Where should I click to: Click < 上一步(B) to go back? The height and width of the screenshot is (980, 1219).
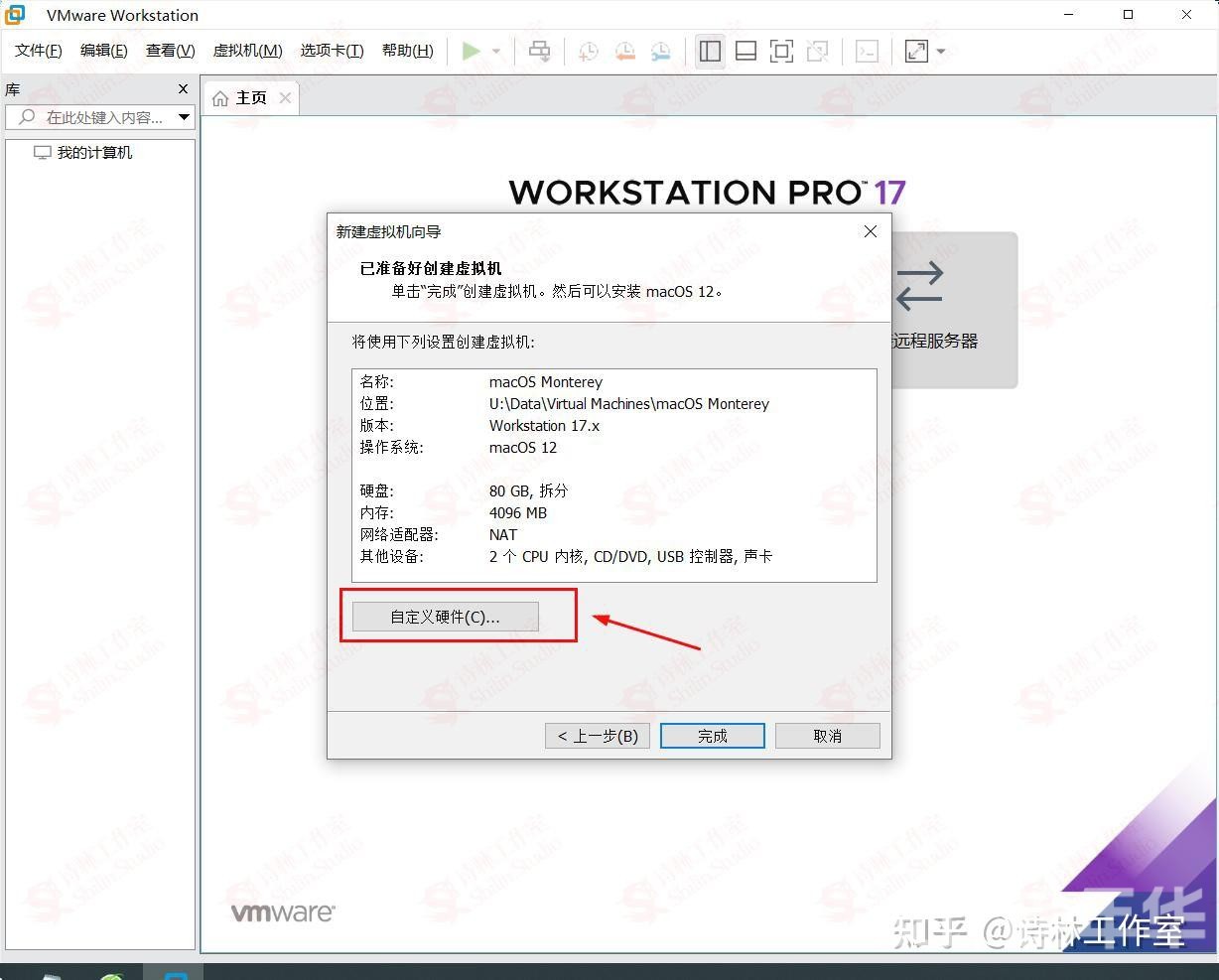(x=597, y=735)
